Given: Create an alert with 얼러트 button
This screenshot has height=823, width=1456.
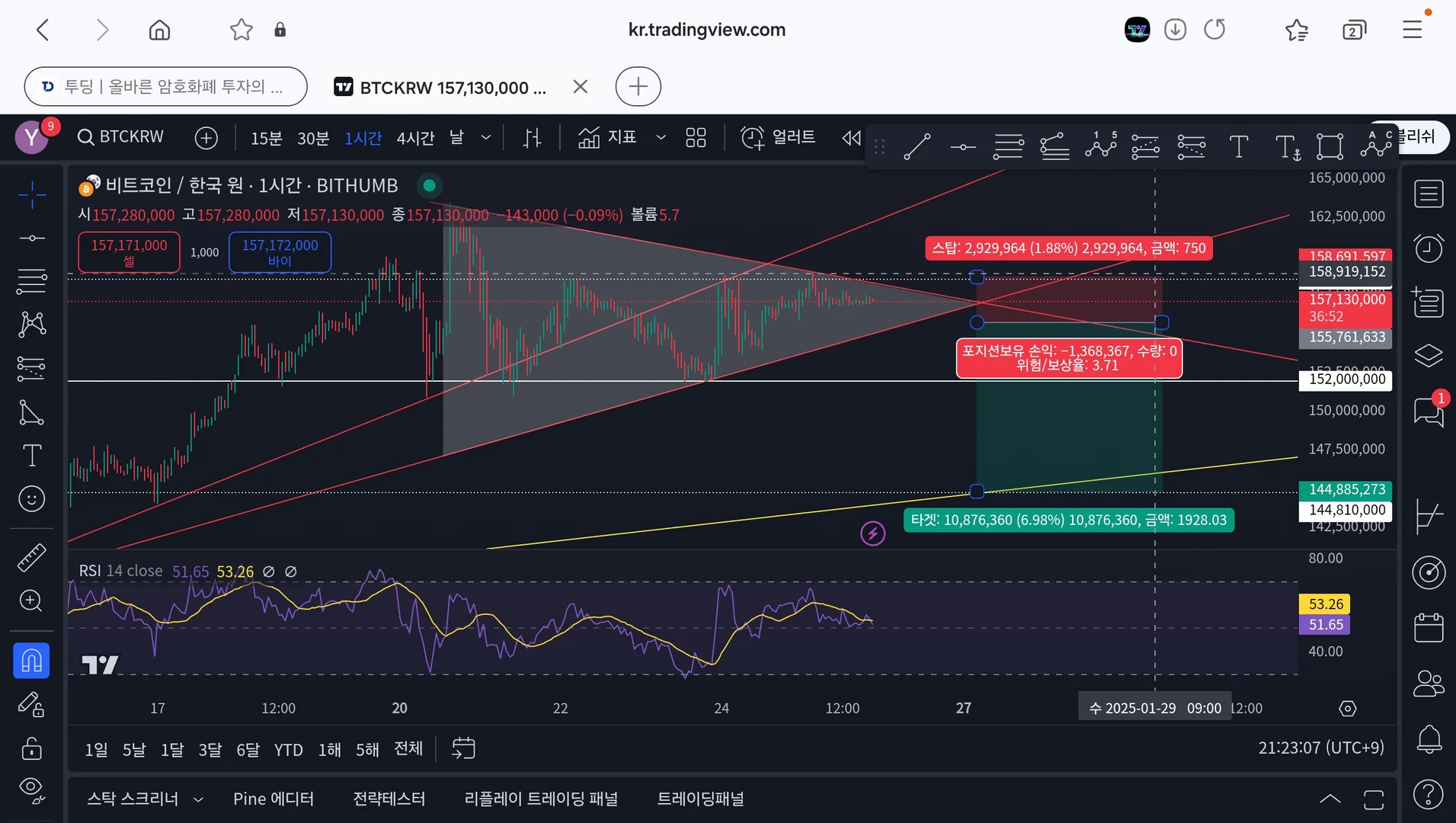Looking at the screenshot, I should (x=778, y=138).
